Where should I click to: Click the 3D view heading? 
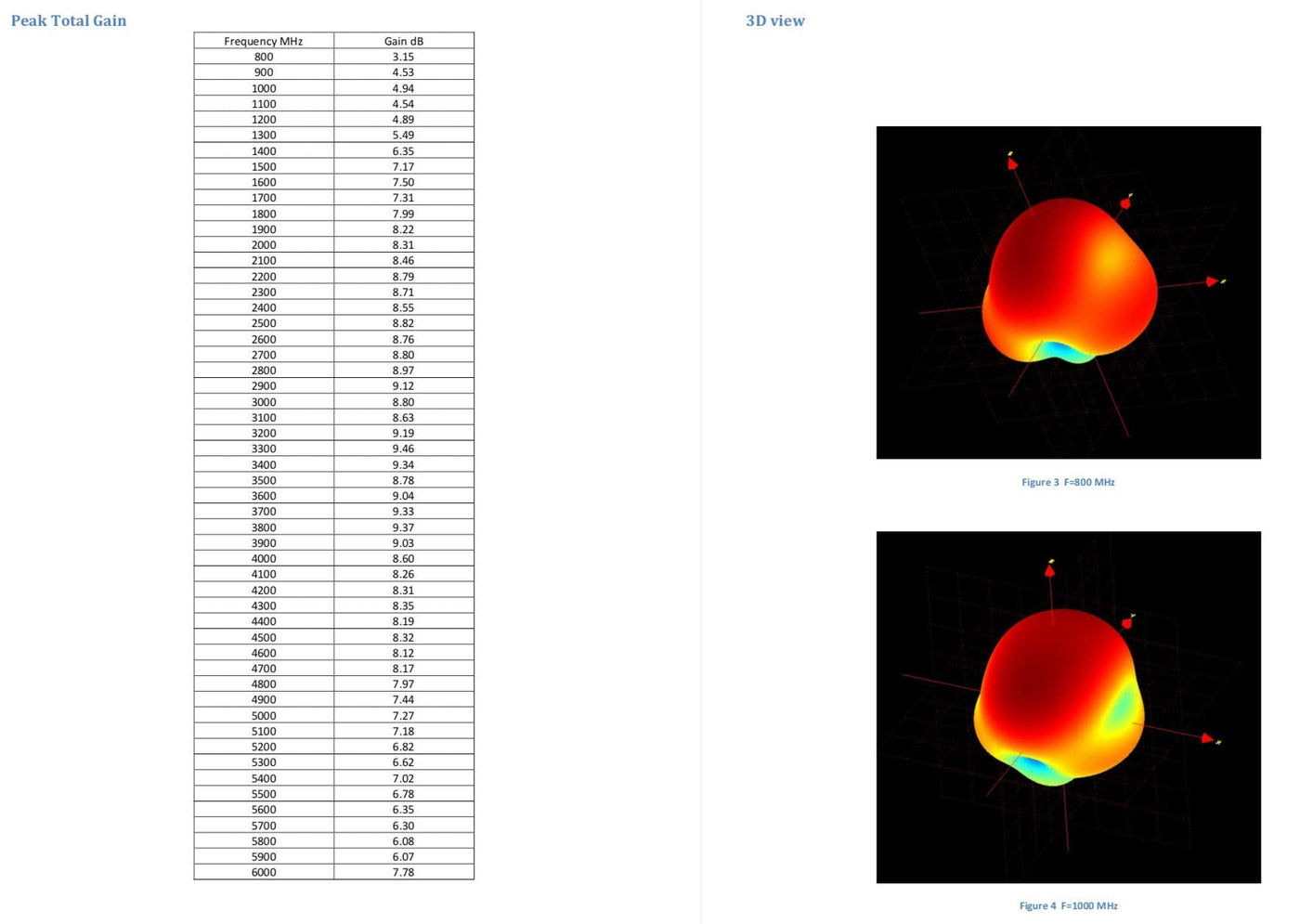click(775, 20)
